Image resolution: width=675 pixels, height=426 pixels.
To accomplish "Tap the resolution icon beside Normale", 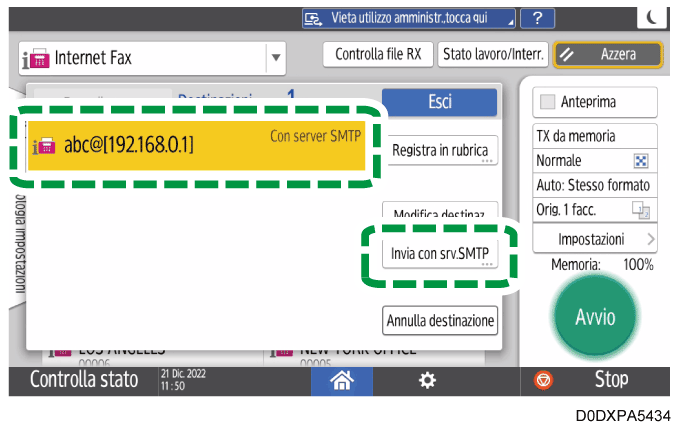I will (641, 161).
